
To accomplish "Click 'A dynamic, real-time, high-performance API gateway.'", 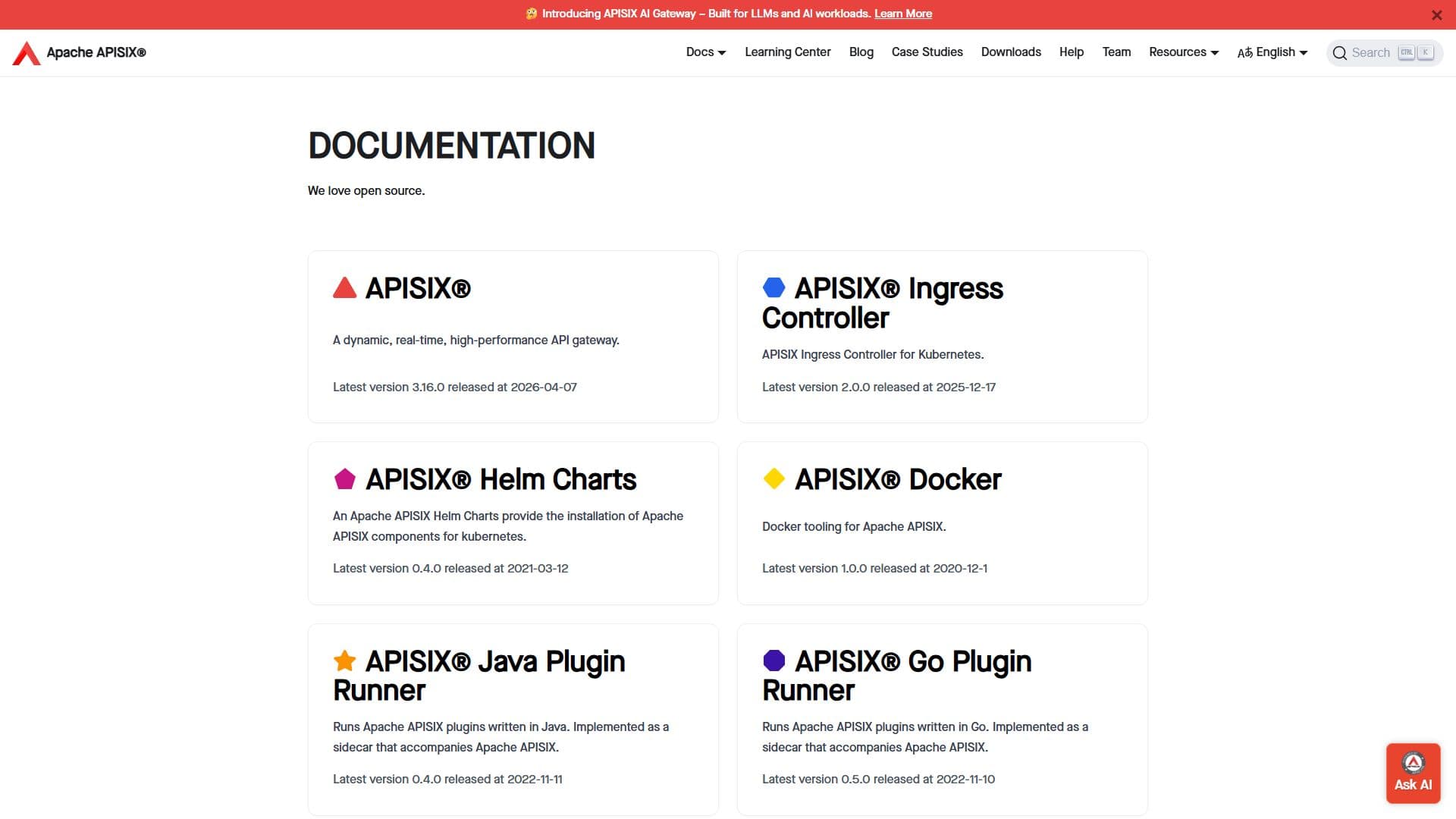I will click(476, 340).
